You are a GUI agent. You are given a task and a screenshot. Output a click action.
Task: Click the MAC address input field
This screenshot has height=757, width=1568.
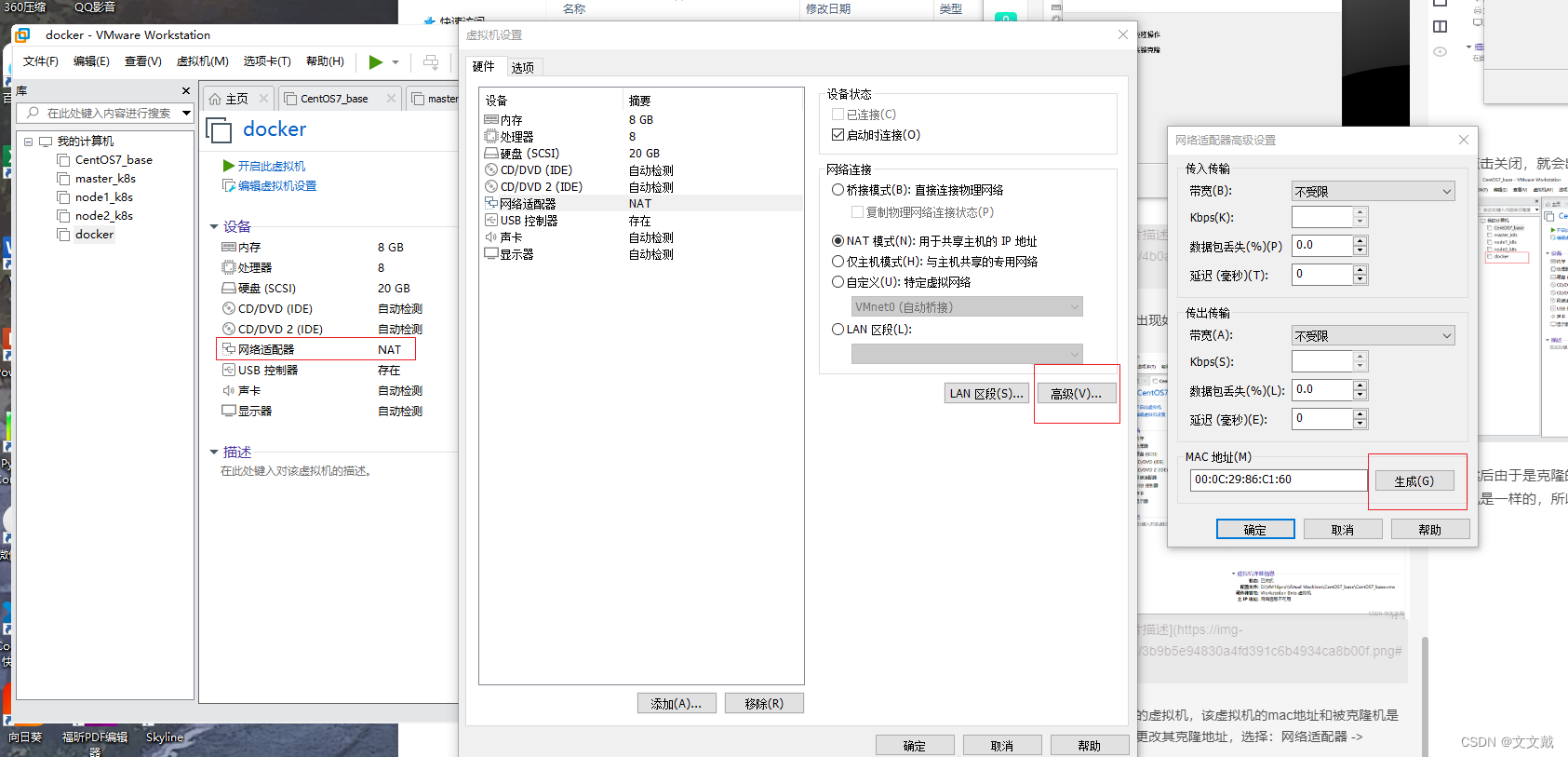click(1279, 480)
